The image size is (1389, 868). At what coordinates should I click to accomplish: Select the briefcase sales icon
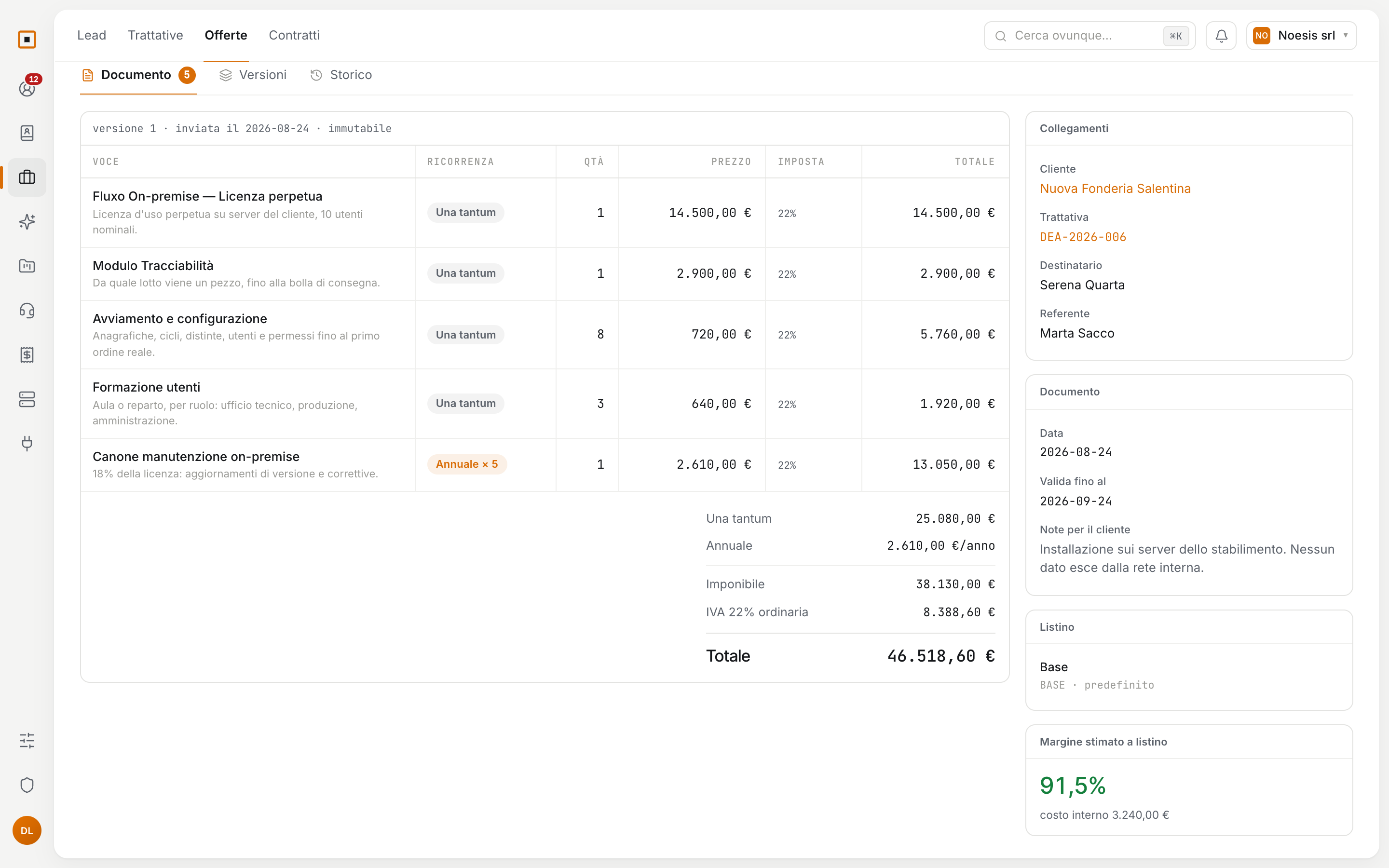[27, 177]
